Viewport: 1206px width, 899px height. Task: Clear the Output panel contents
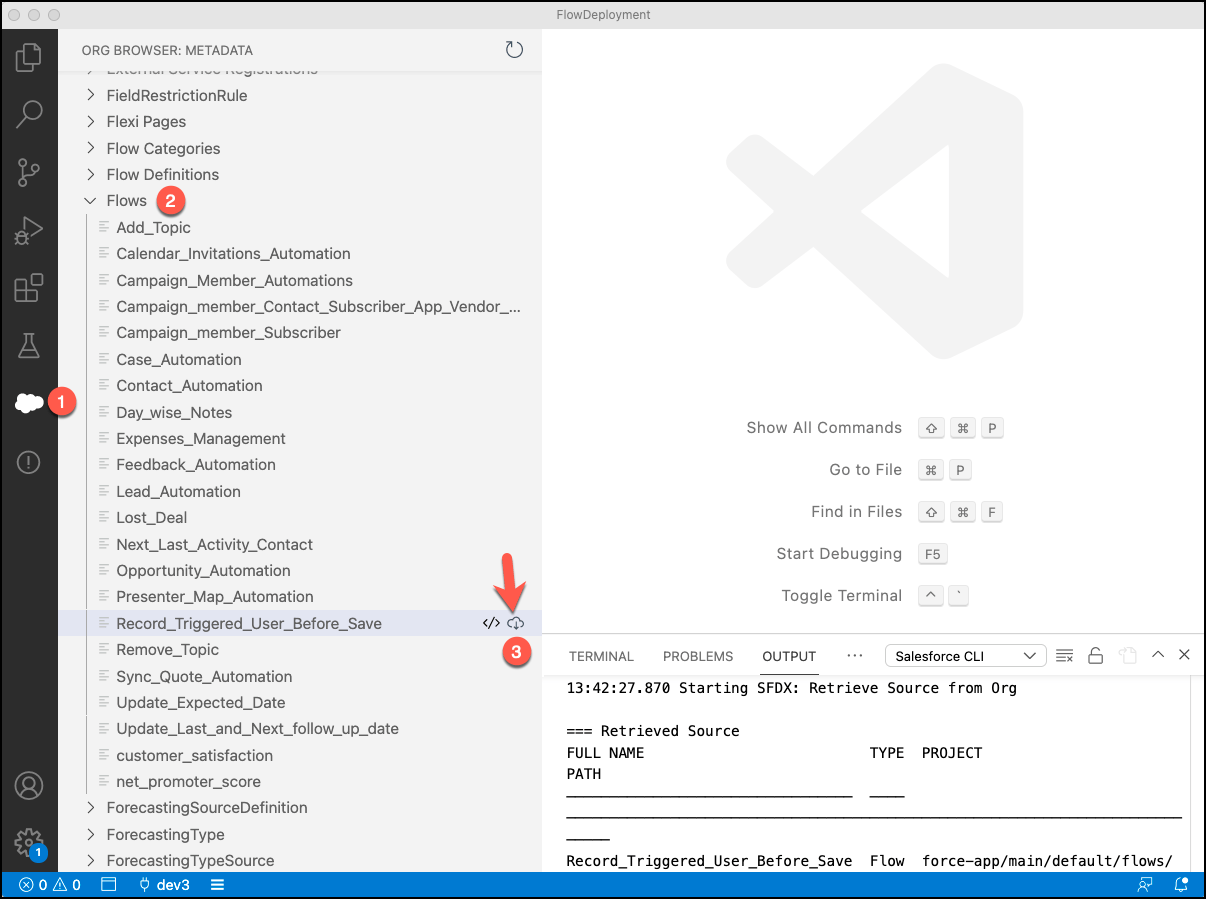[x=1064, y=655]
